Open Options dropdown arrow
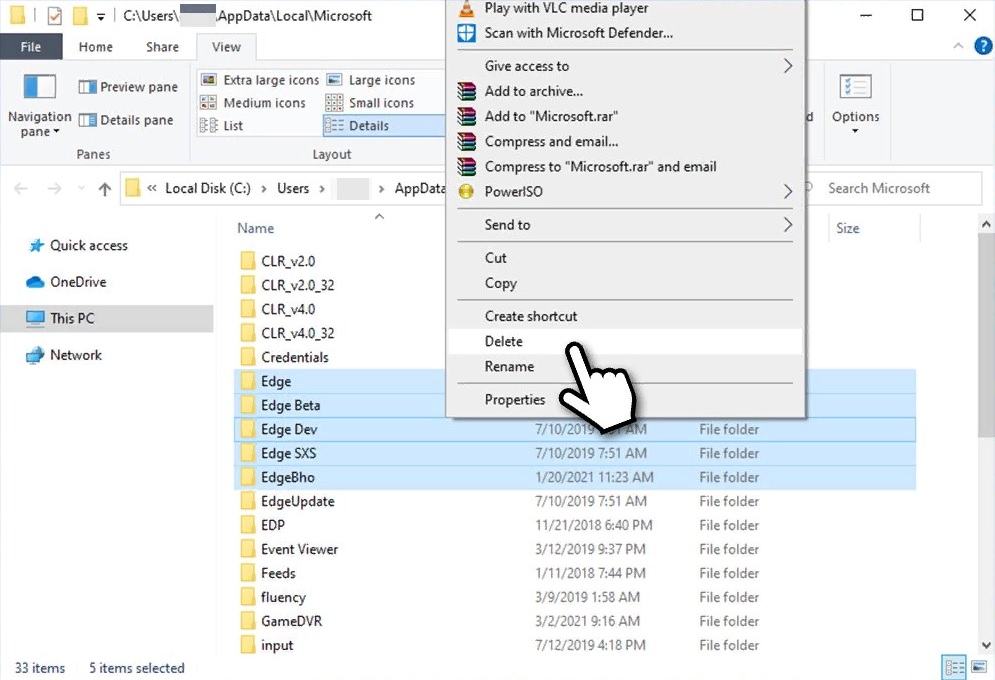The height and width of the screenshot is (680, 995). tap(855, 131)
